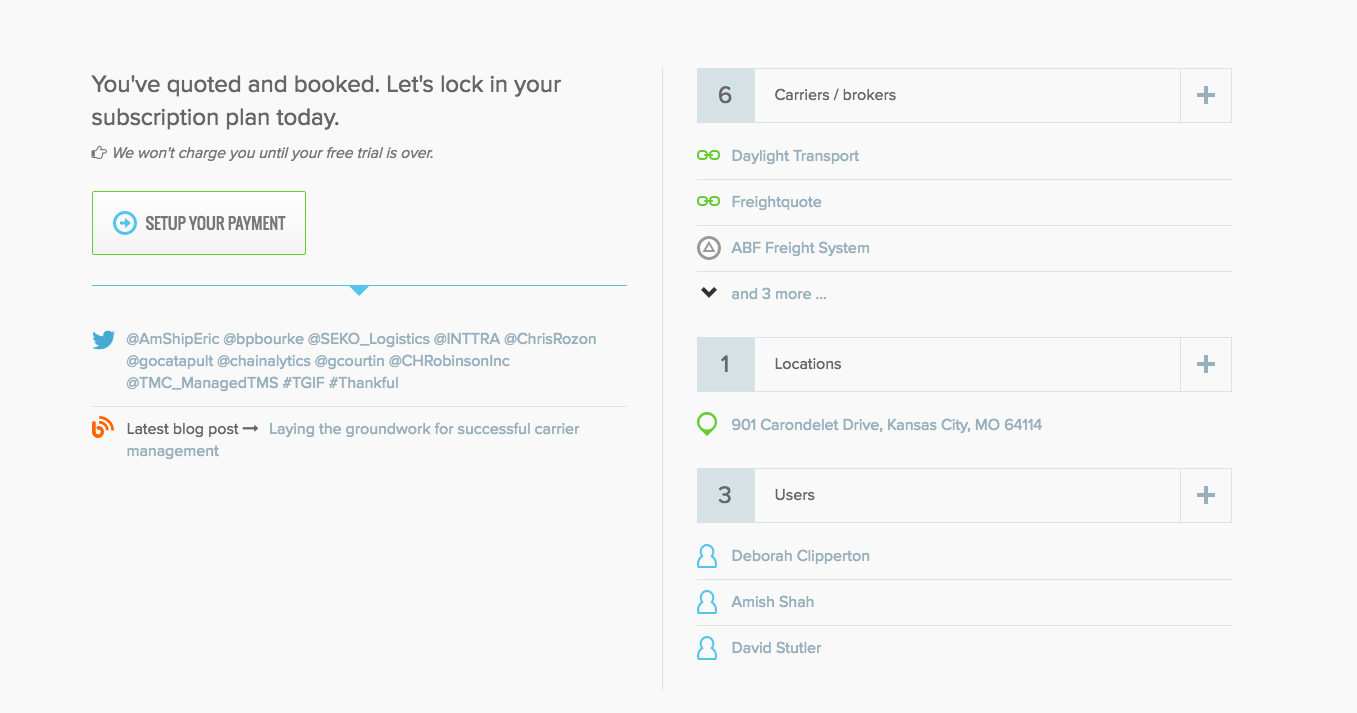Image resolution: width=1357 pixels, height=713 pixels.
Task: Open @AmShipEric Twitter mention
Action: [x=173, y=339]
